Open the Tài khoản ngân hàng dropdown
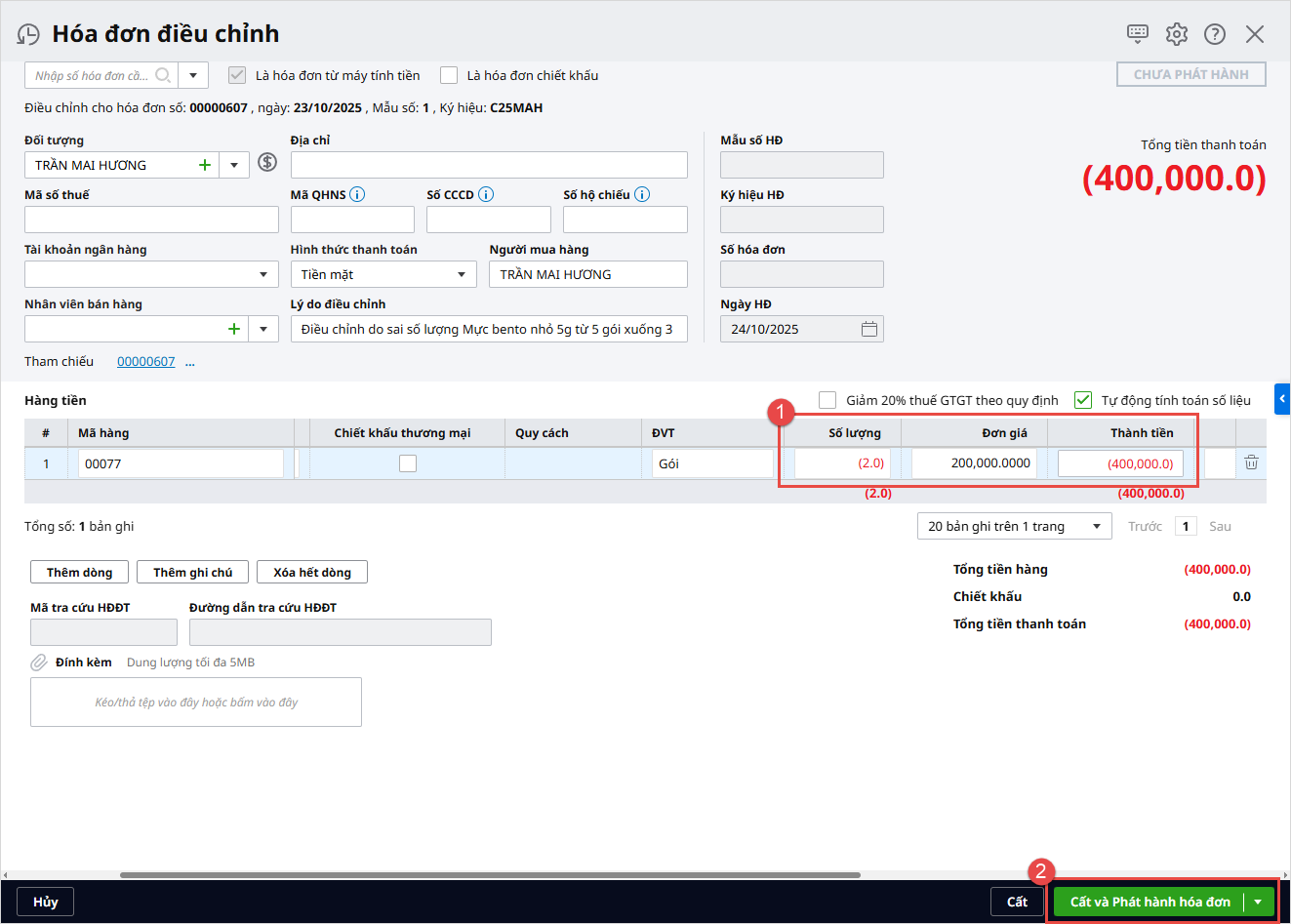Screen dimensions: 1291x924 click(x=262, y=275)
